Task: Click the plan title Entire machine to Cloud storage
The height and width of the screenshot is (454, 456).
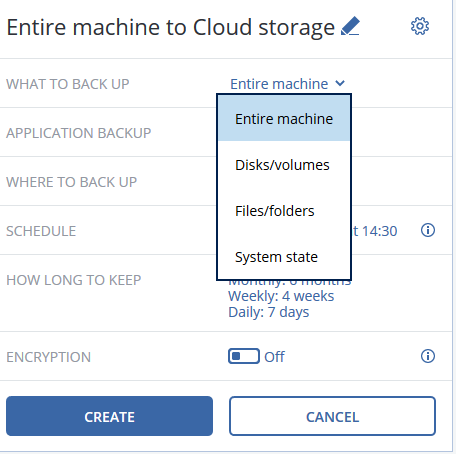Action: (170, 27)
